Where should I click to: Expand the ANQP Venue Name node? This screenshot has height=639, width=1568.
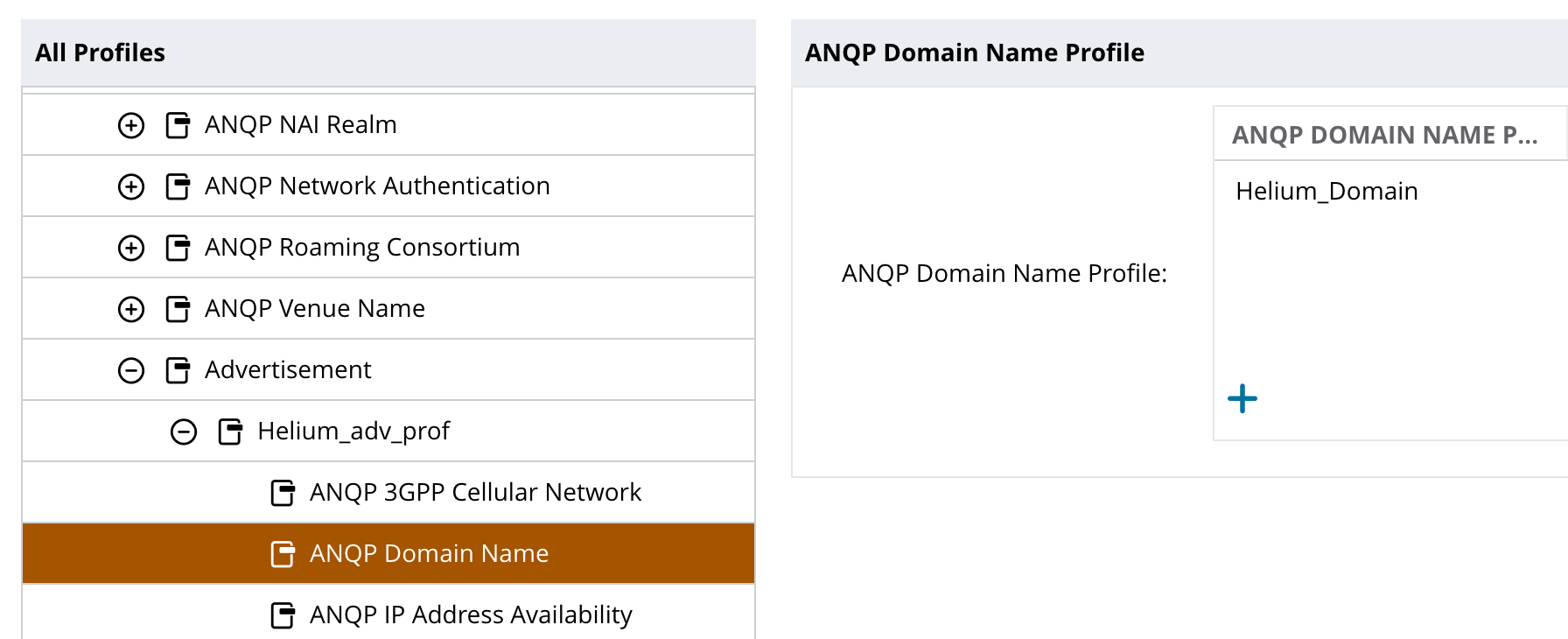coord(131,309)
